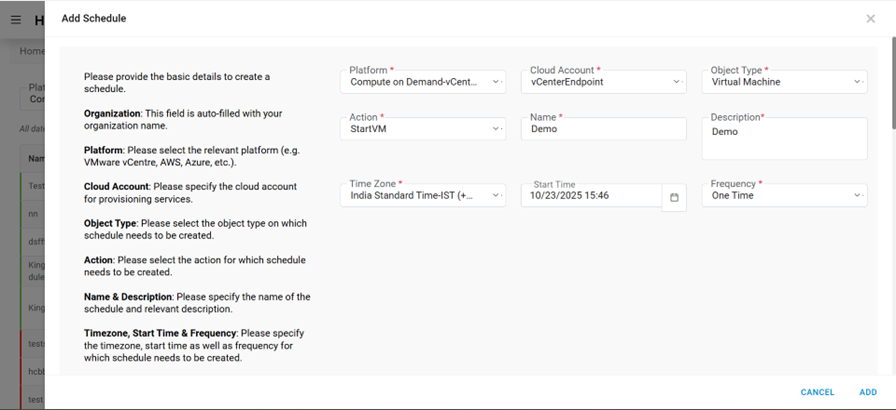The height and width of the screenshot is (410, 896).
Task: Open the hamburger navigation menu
Action: pyautogui.click(x=16, y=19)
